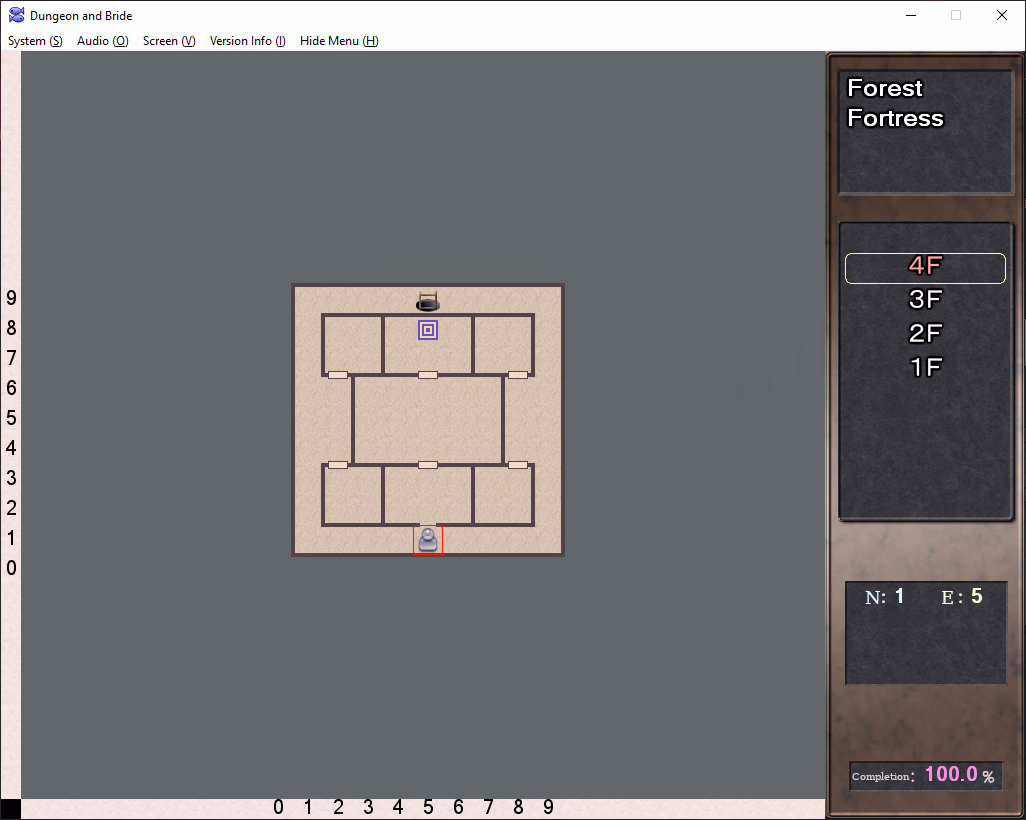Click the bottom-right door marker
Viewport: 1026px width, 820px height.
coord(518,465)
